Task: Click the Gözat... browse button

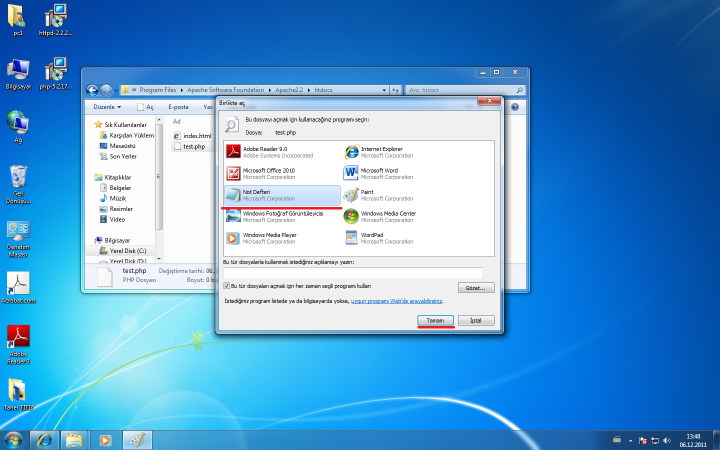Action: [476, 287]
